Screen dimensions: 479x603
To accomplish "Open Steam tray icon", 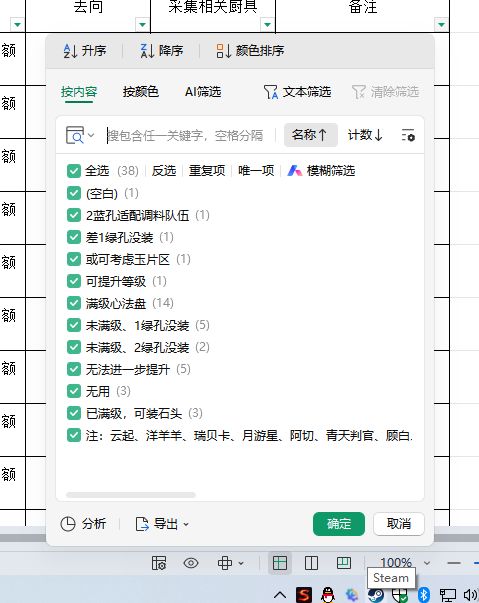I will (x=375, y=595).
